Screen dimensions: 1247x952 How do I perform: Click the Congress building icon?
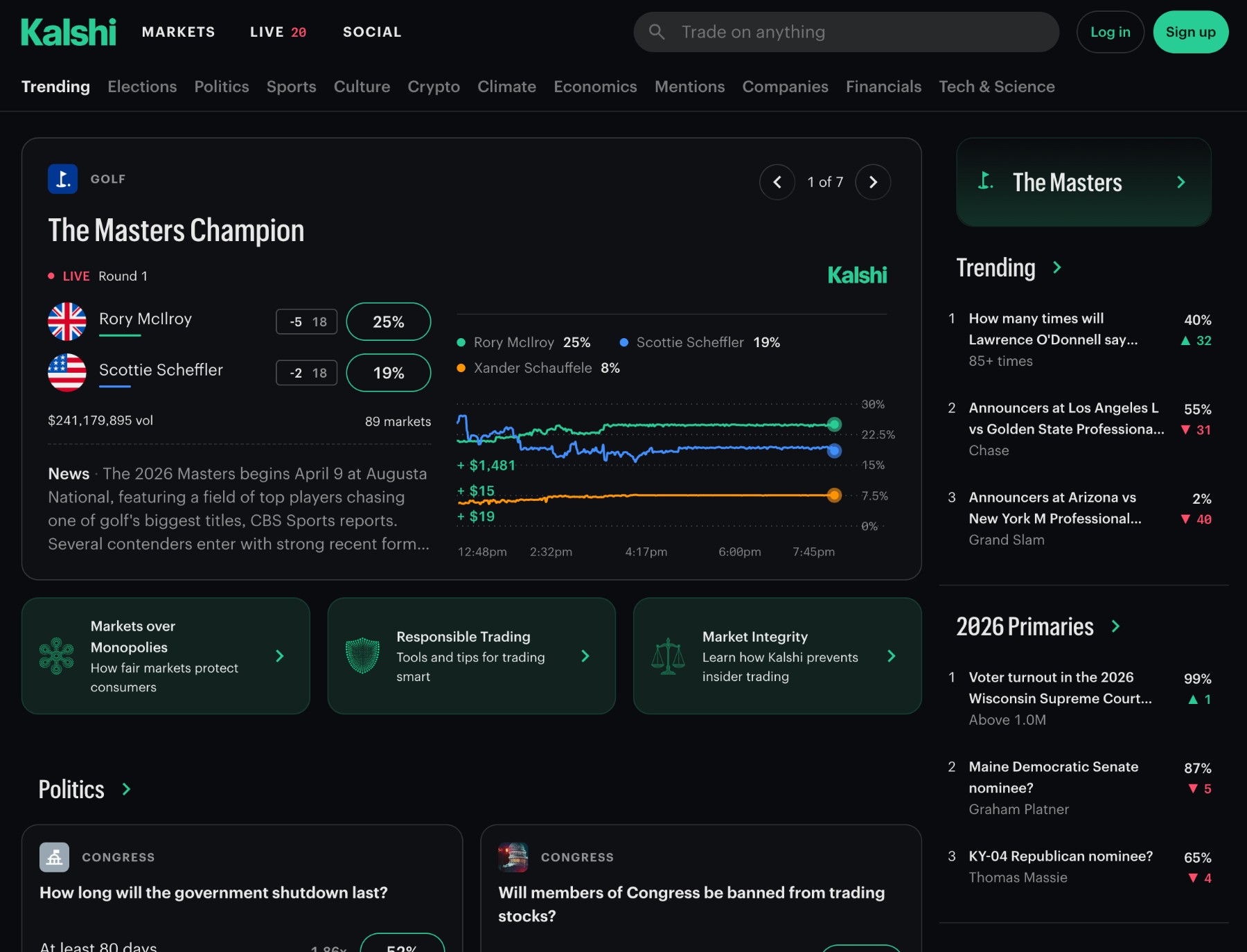click(x=54, y=857)
